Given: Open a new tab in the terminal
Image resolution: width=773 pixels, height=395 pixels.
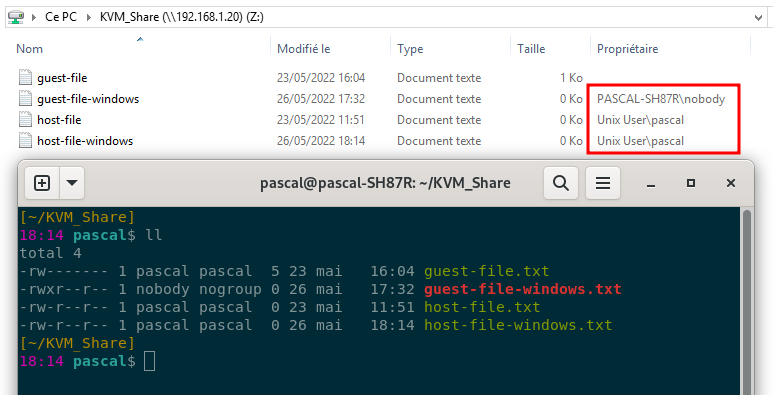Looking at the screenshot, I should pos(42,183).
